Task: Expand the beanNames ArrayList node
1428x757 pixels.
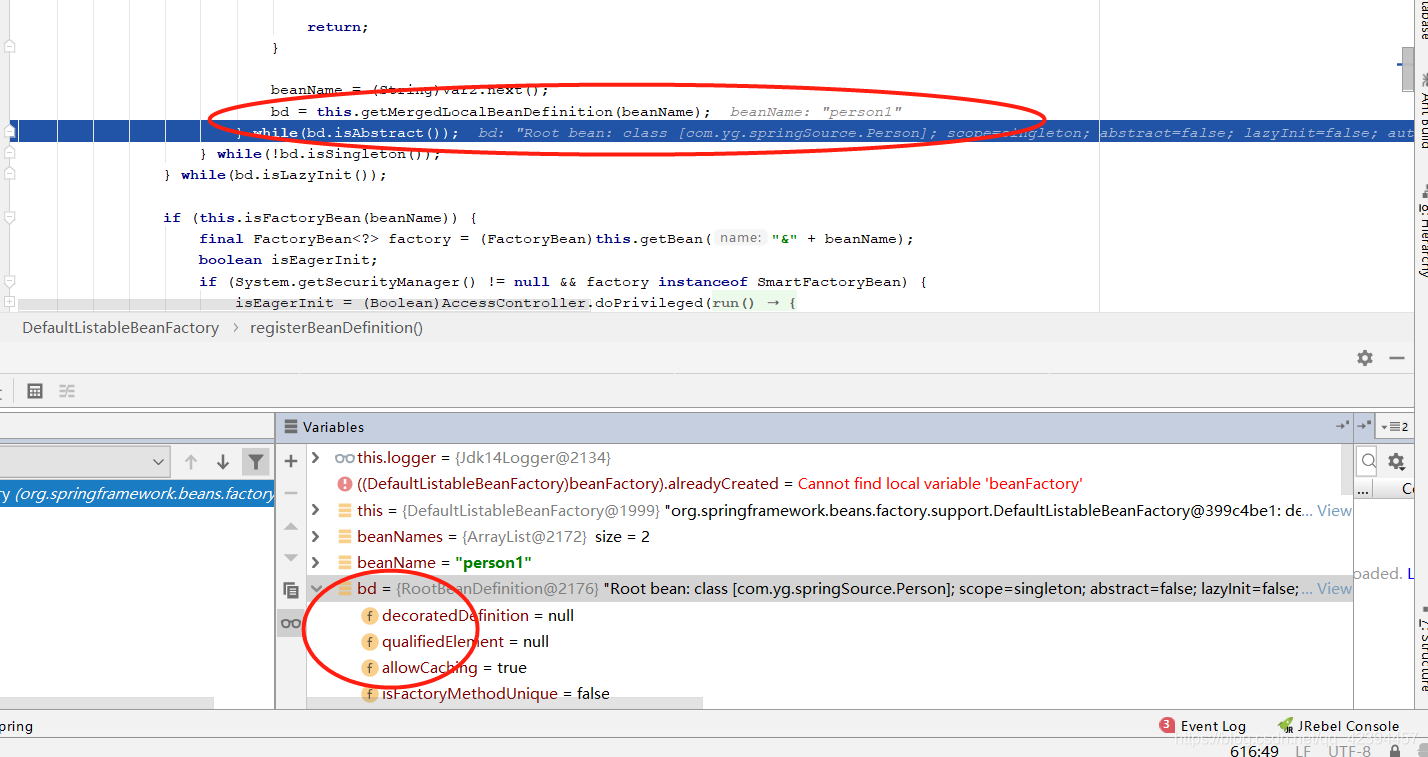Action: [316, 537]
